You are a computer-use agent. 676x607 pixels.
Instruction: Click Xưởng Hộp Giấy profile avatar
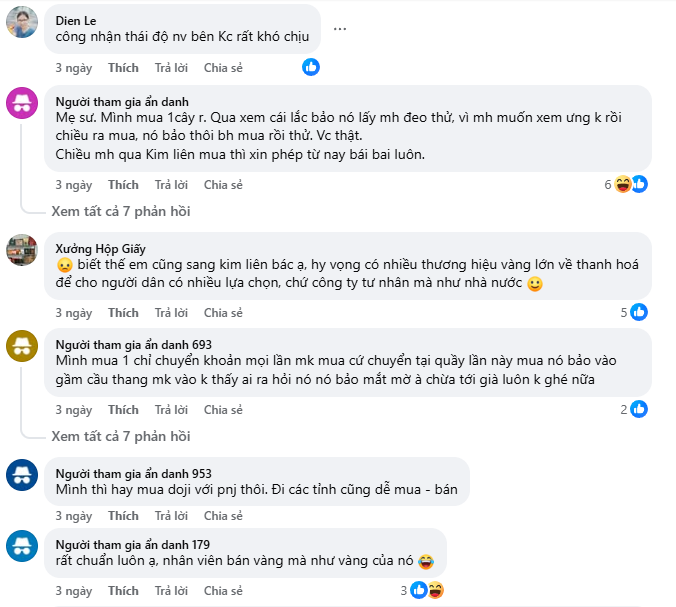tap(22, 250)
